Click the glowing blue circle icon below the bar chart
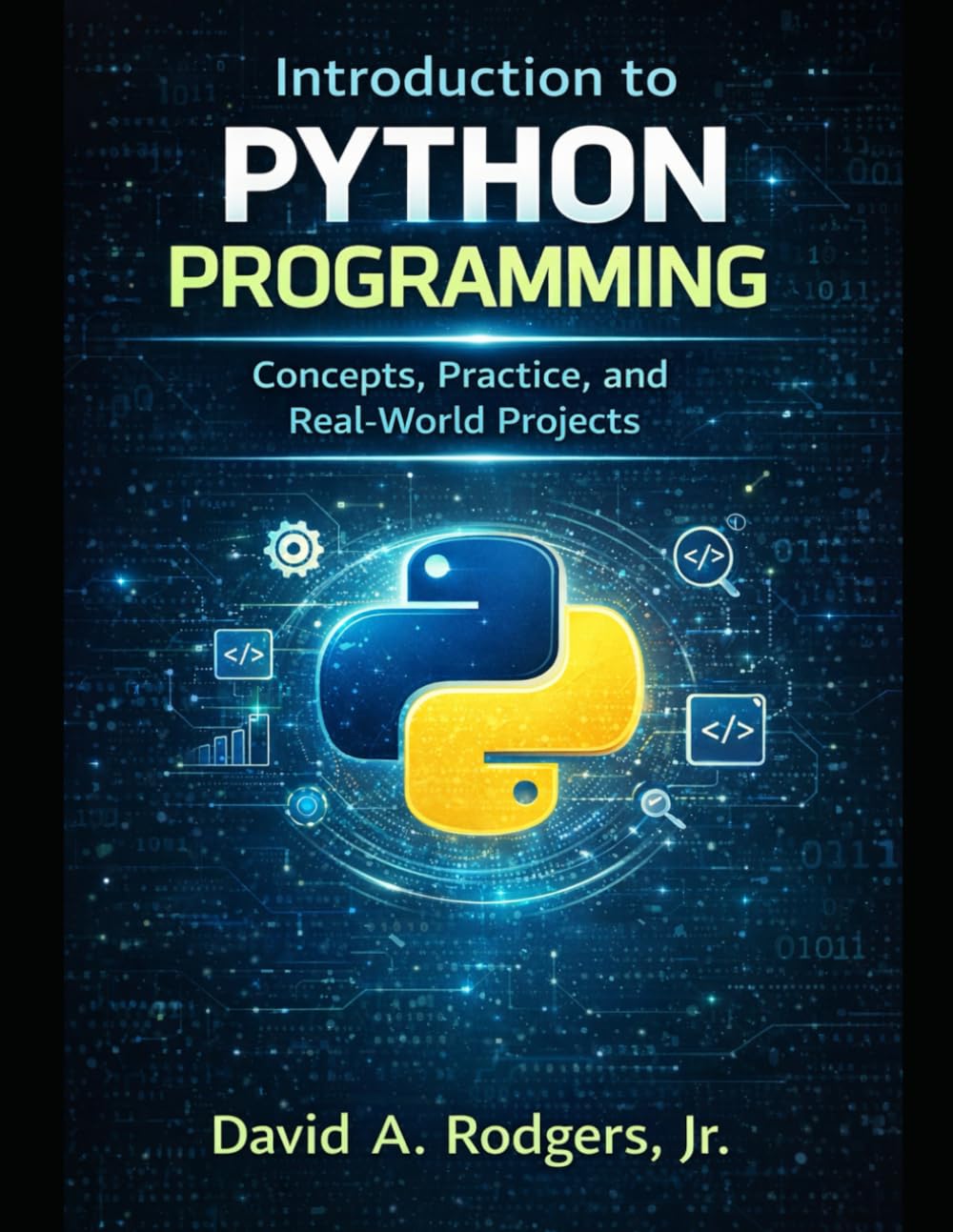Image resolution: width=953 pixels, height=1232 pixels. click(306, 807)
